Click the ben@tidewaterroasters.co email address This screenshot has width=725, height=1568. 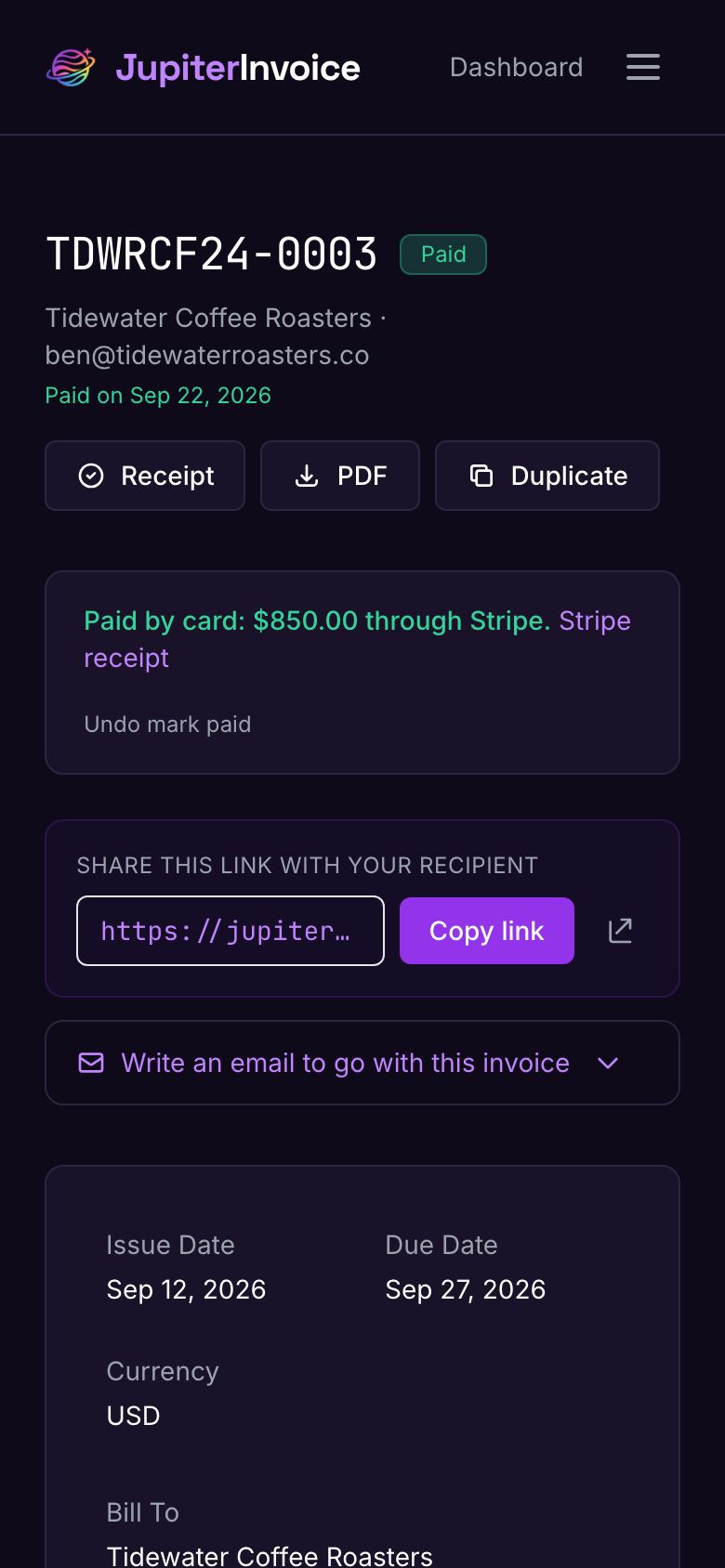207,355
